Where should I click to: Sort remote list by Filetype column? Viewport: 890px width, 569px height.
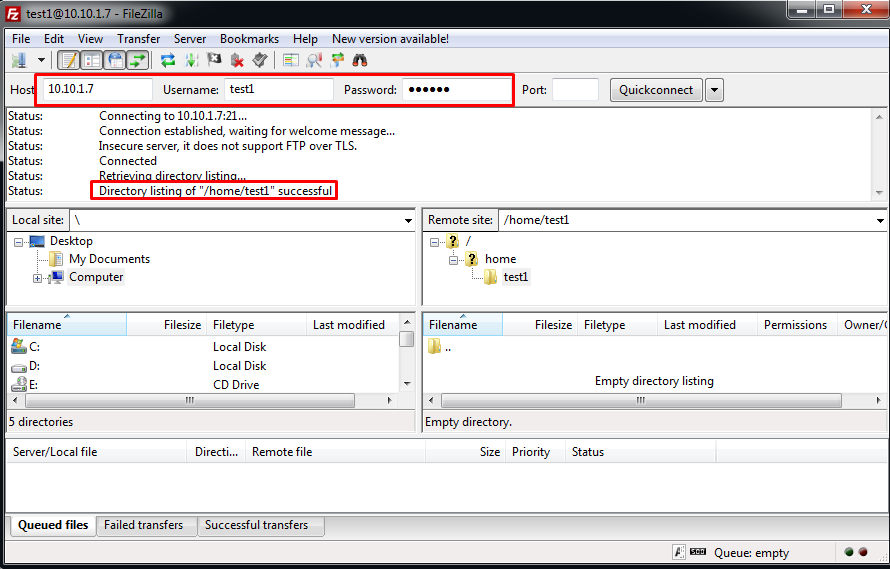618,325
